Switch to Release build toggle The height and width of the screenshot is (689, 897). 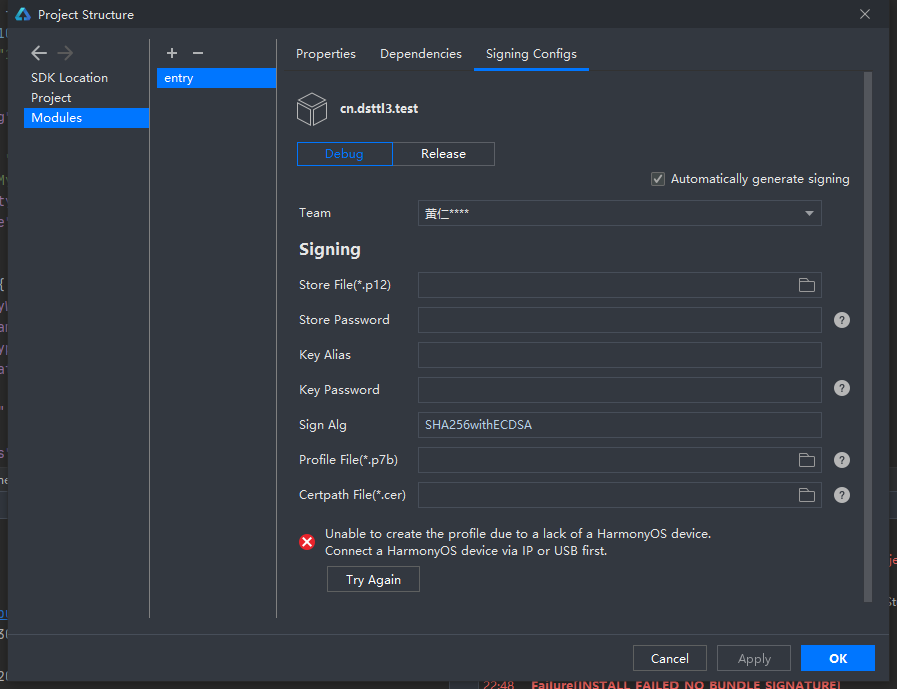pyautogui.click(x=443, y=154)
